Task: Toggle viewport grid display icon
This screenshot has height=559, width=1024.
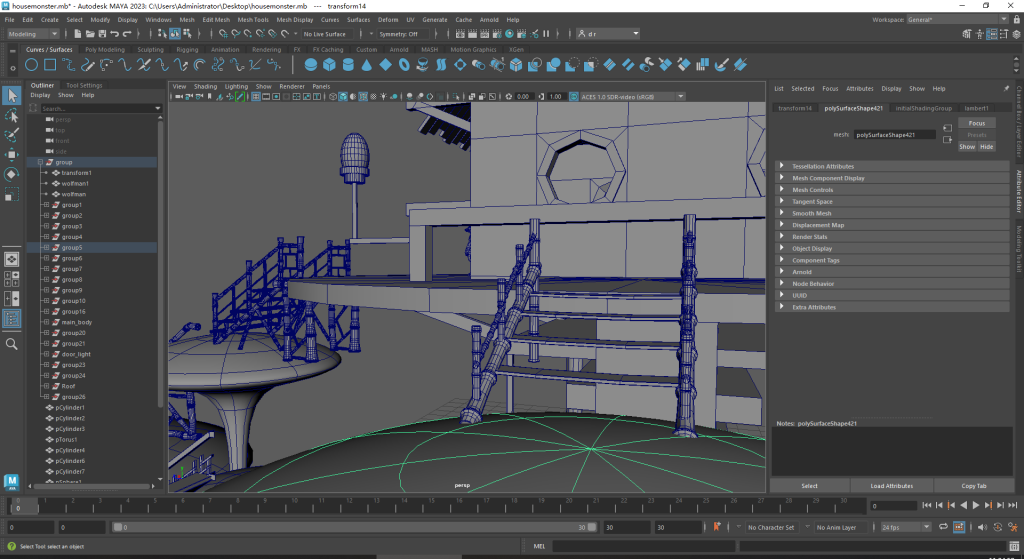Action: (x=256, y=97)
